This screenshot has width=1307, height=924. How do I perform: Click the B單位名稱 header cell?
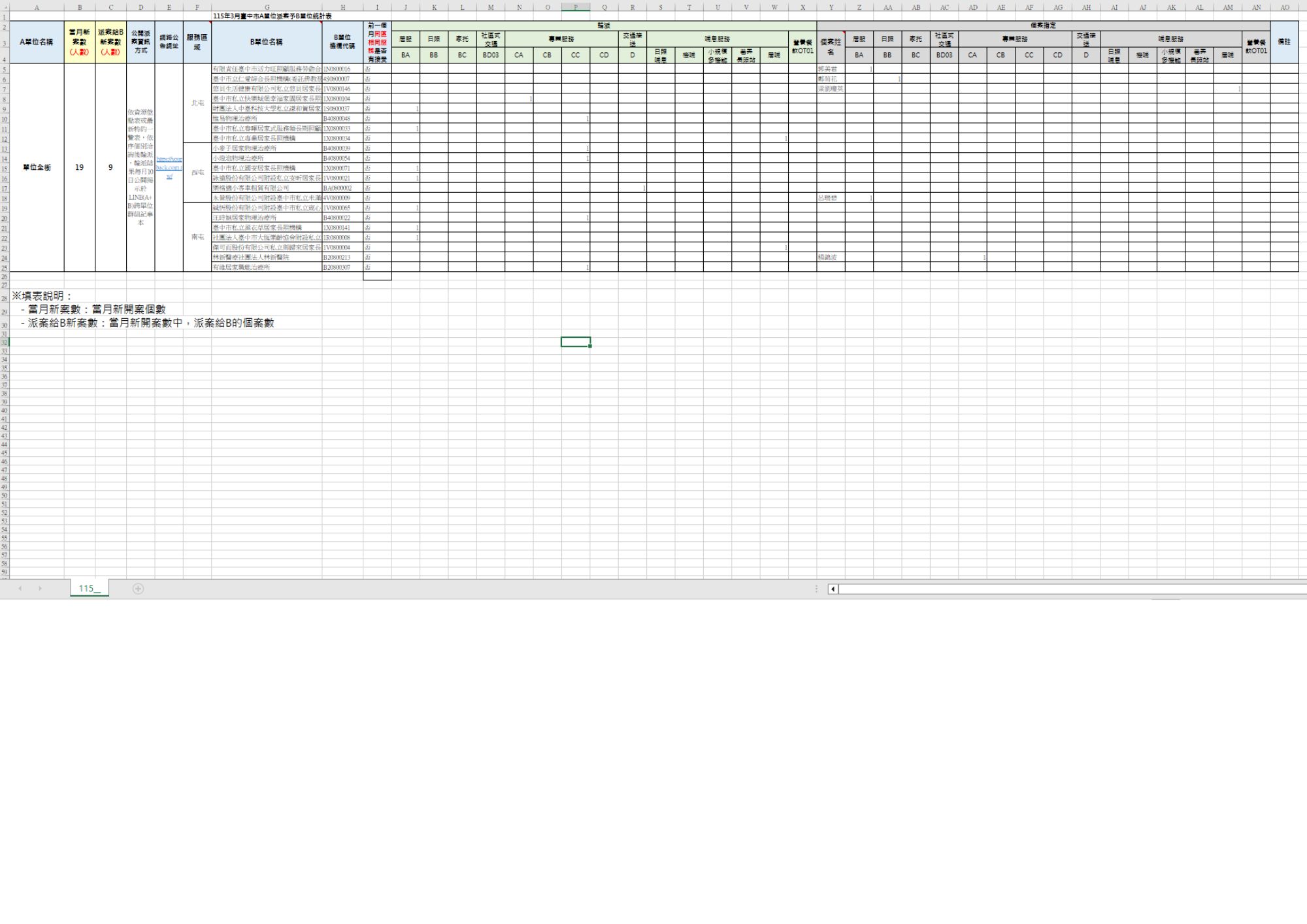[267, 42]
